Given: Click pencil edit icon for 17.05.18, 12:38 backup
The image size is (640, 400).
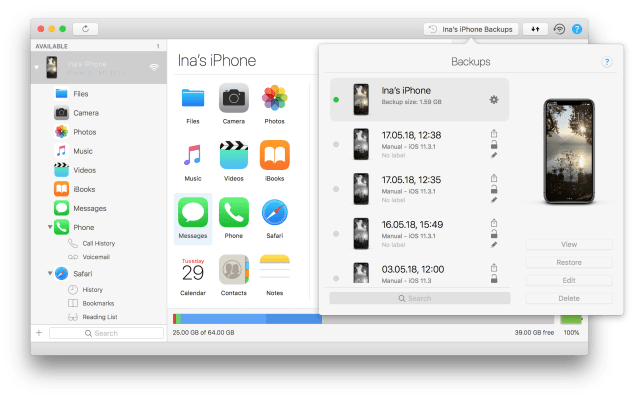Looking at the screenshot, I should (494, 155).
